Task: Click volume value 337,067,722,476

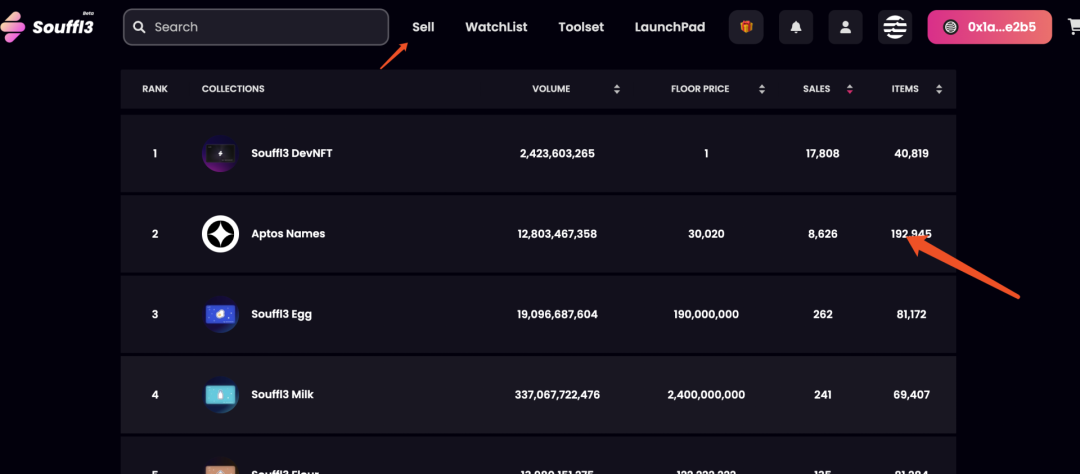Action: 557,395
